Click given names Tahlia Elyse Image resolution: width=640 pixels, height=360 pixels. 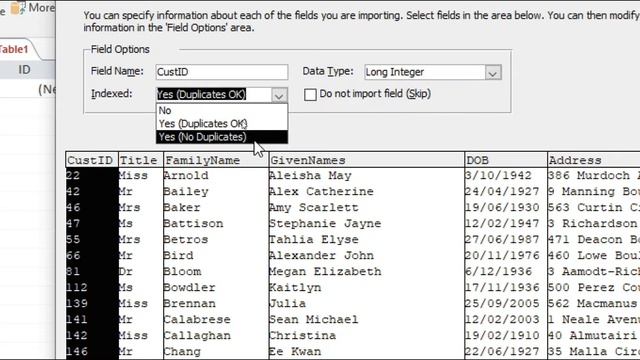(314, 239)
